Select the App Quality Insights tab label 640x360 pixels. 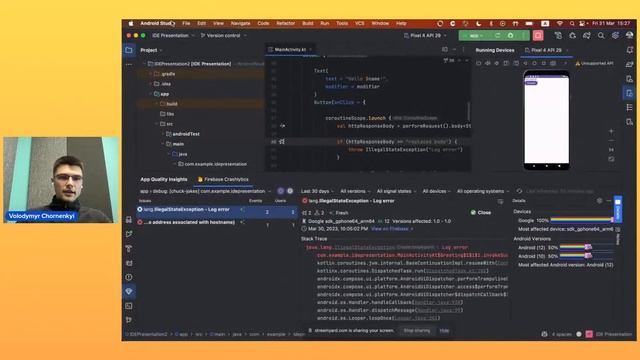[x=164, y=180]
